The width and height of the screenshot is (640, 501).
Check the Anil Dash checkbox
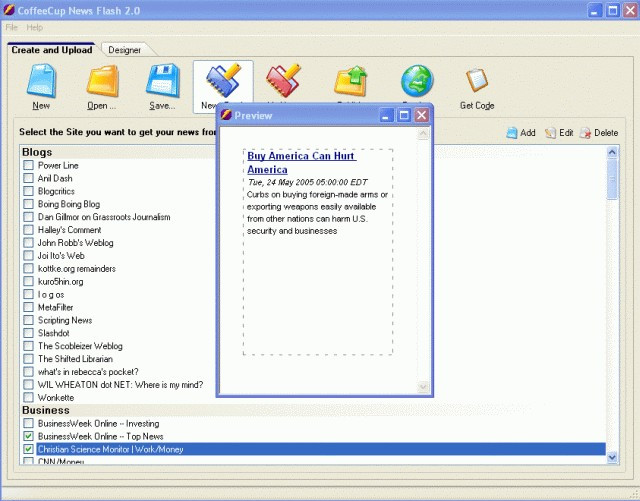pyautogui.click(x=28, y=178)
